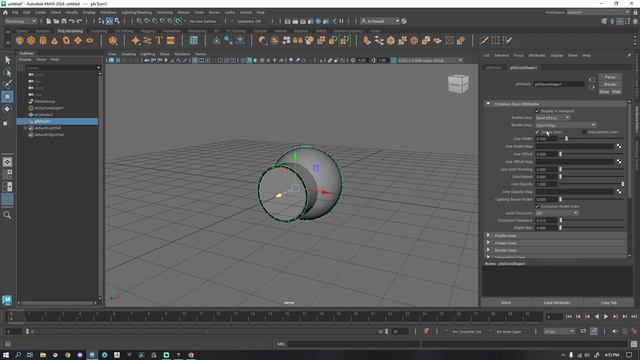The image size is (640, 360).
Task: Switch to the pfxToon1 tab
Action: pyautogui.click(x=494, y=67)
